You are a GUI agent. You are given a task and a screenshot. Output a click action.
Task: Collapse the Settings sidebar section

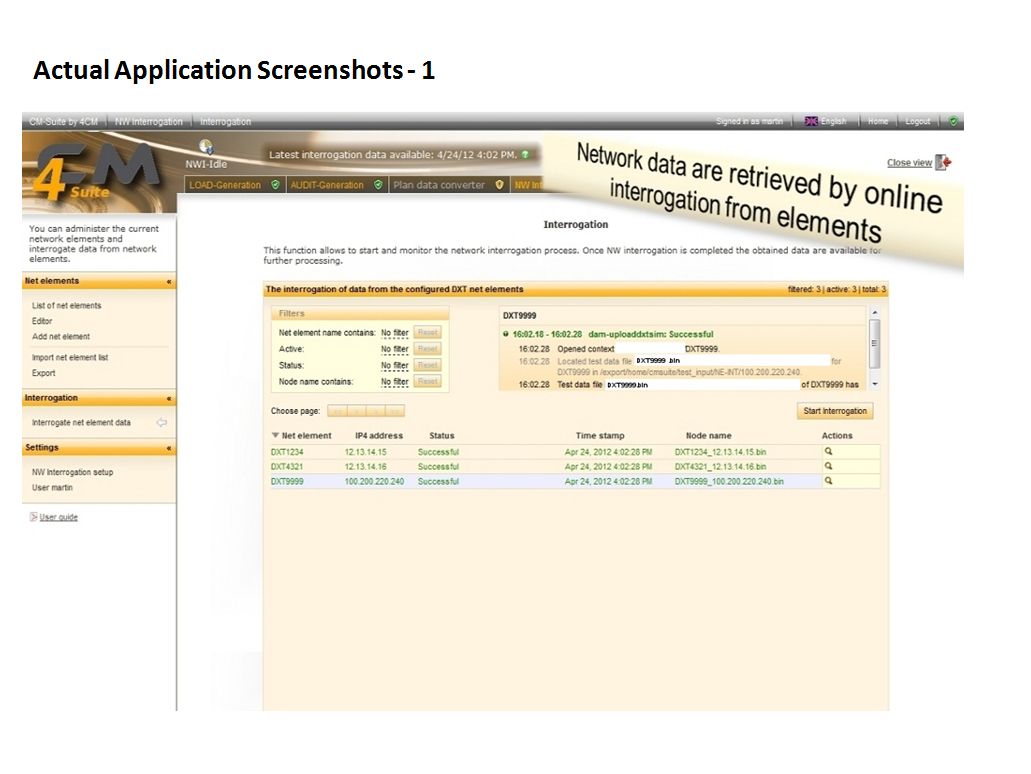click(x=169, y=448)
